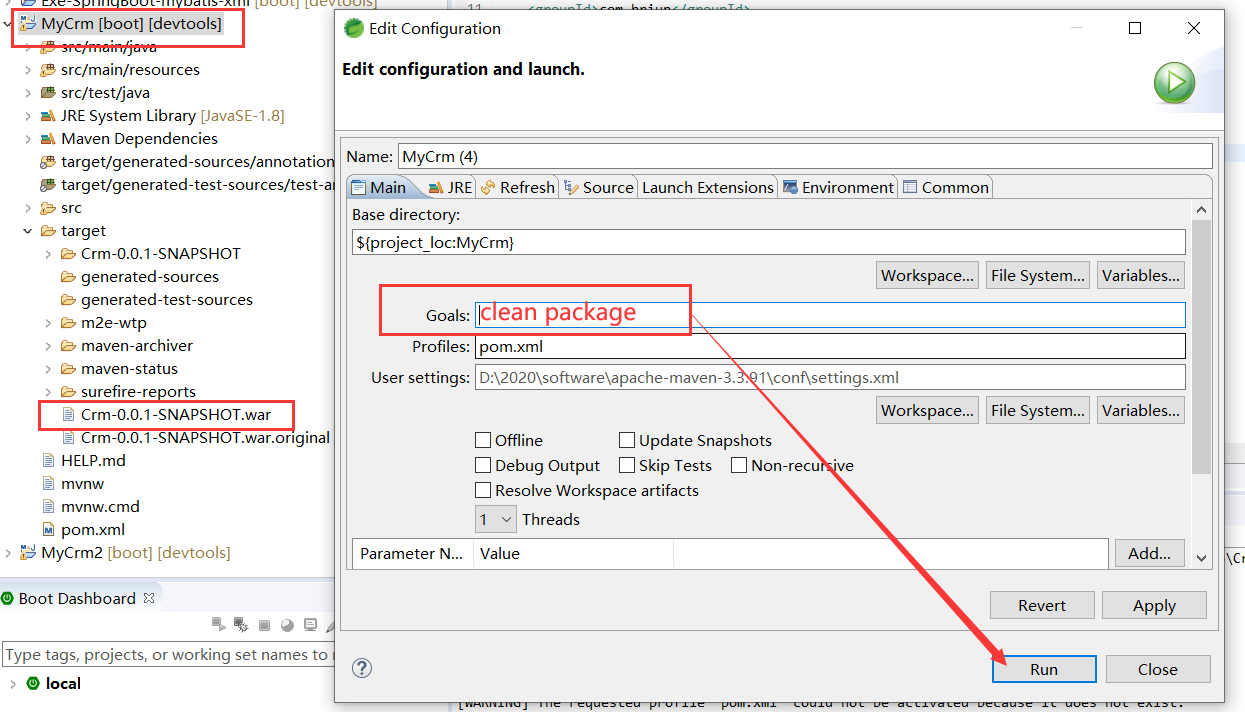The width and height of the screenshot is (1245, 712).
Task: Click the local Spring Boot icon
Action: pyautogui.click(x=33, y=683)
